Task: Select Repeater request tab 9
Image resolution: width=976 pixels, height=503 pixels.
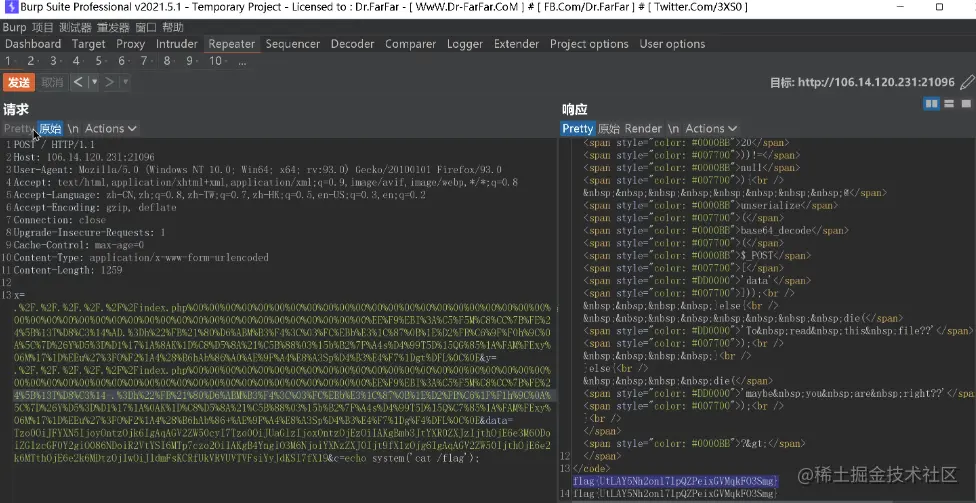Action: point(192,61)
